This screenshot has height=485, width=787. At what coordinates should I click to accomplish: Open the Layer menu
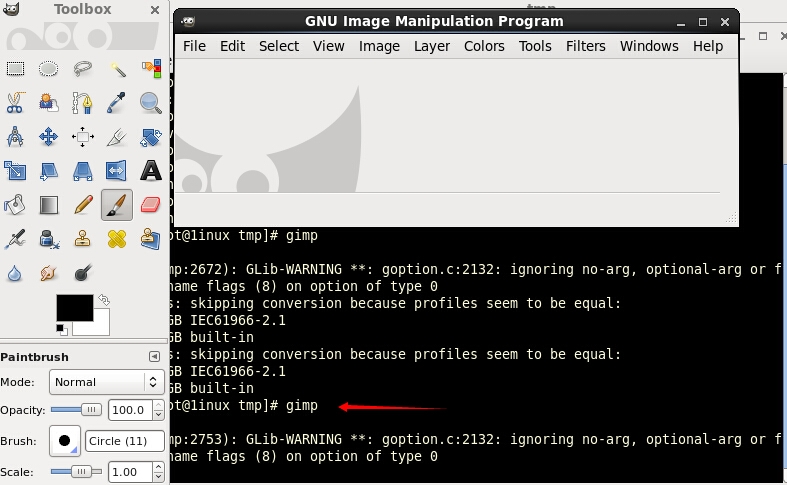(432, 46)
